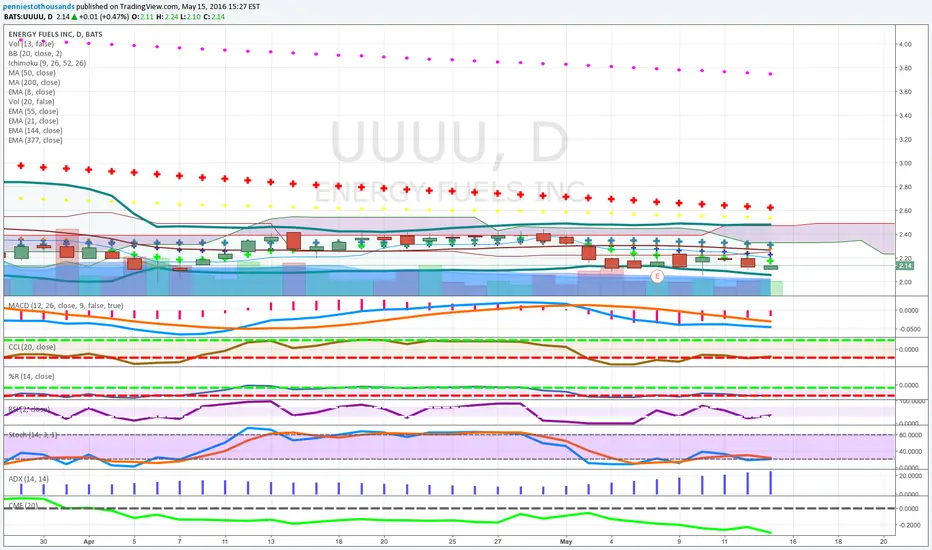Select the 'BB (20, close, 2)' indicator label
This screenshot has width=932, height=550.
(35, 54)
